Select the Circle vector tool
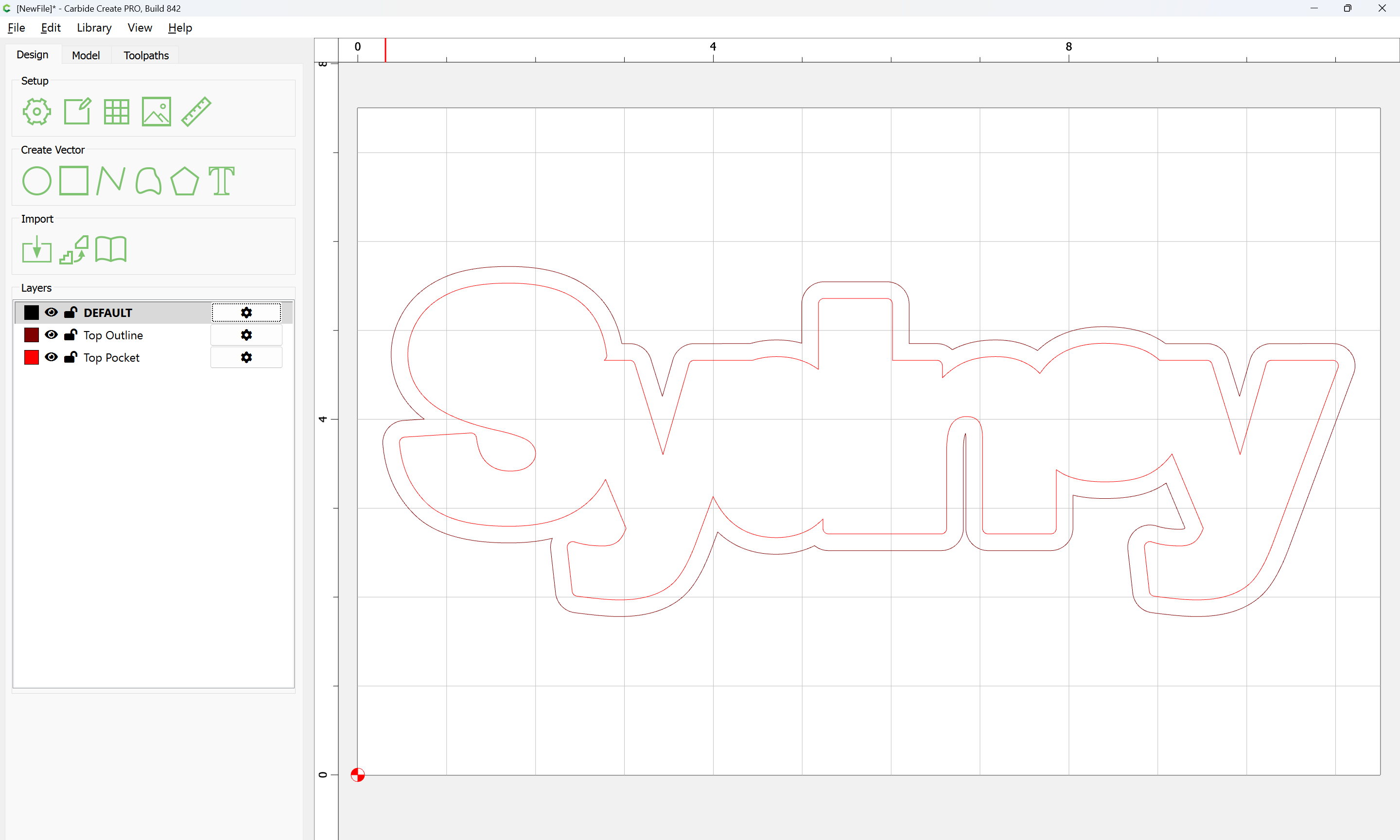The height and width of the screenshot is (840, 1400). coord(37,181)
